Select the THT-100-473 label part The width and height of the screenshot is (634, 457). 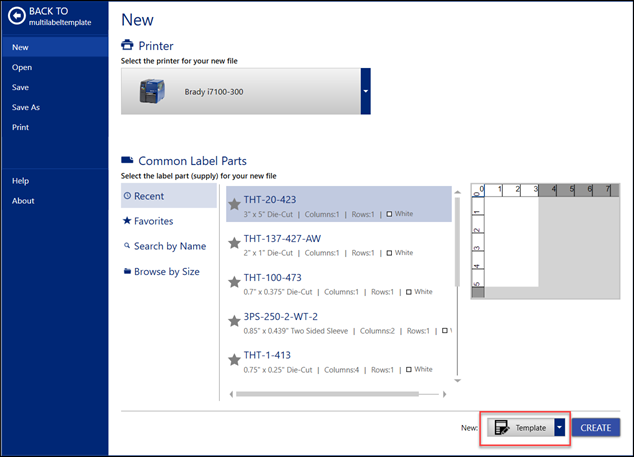pos(338,283)
